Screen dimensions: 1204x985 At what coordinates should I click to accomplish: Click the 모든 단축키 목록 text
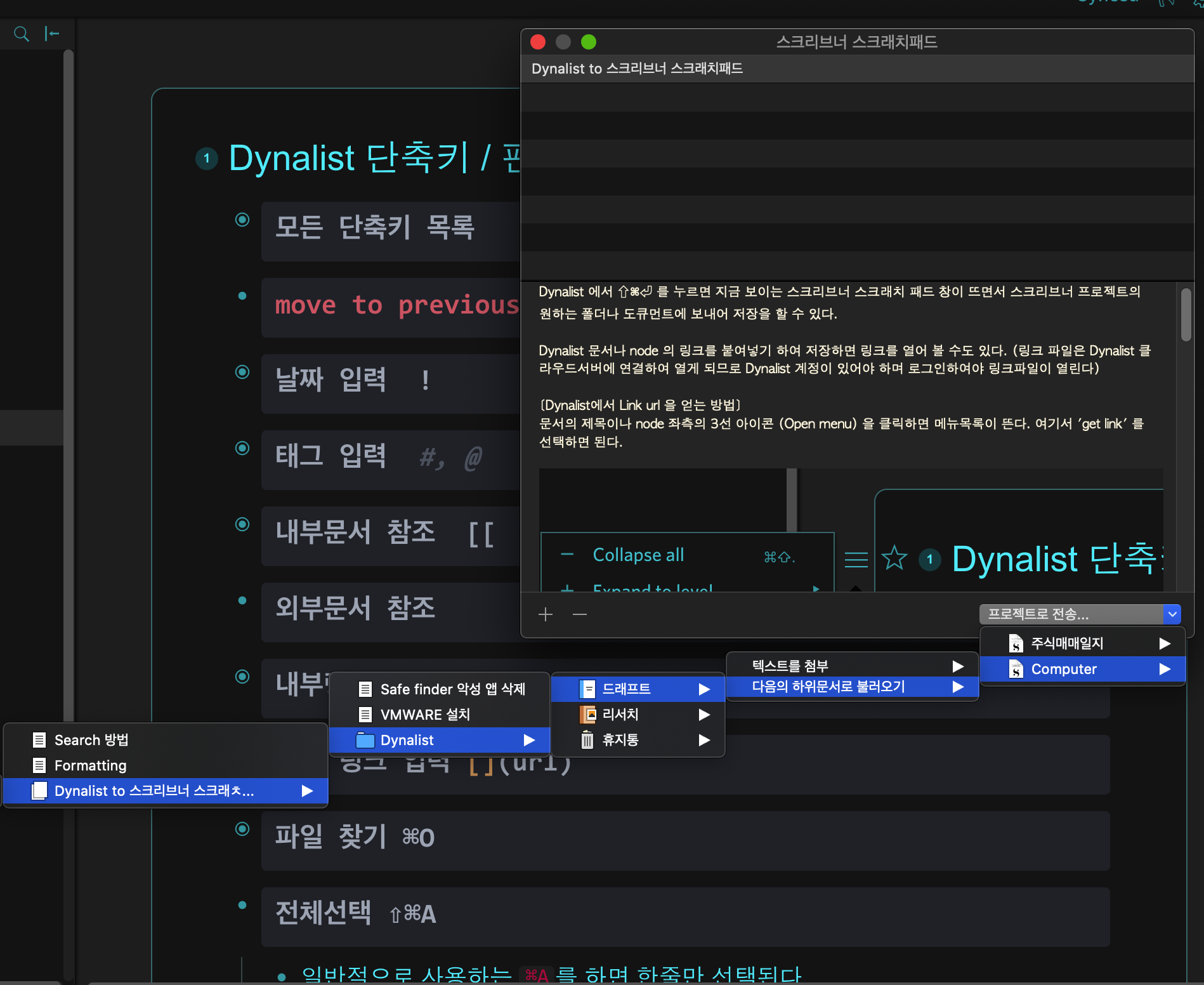click(x=375, y=227)
